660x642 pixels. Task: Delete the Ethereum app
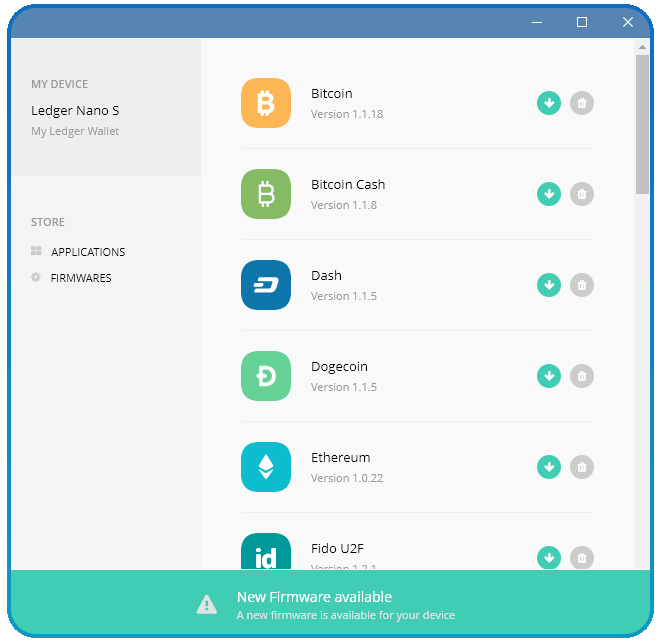coord(582,467)
